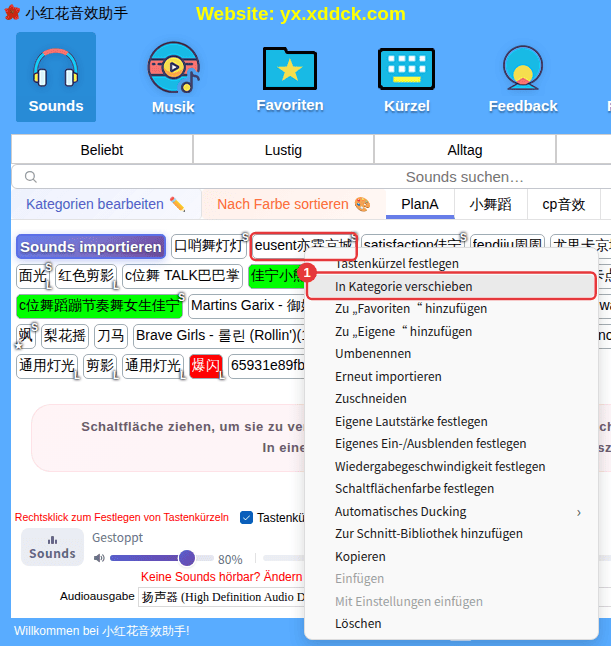
Task: Expand the Automatisches Ducking submenu arrow
Action: 579,512
